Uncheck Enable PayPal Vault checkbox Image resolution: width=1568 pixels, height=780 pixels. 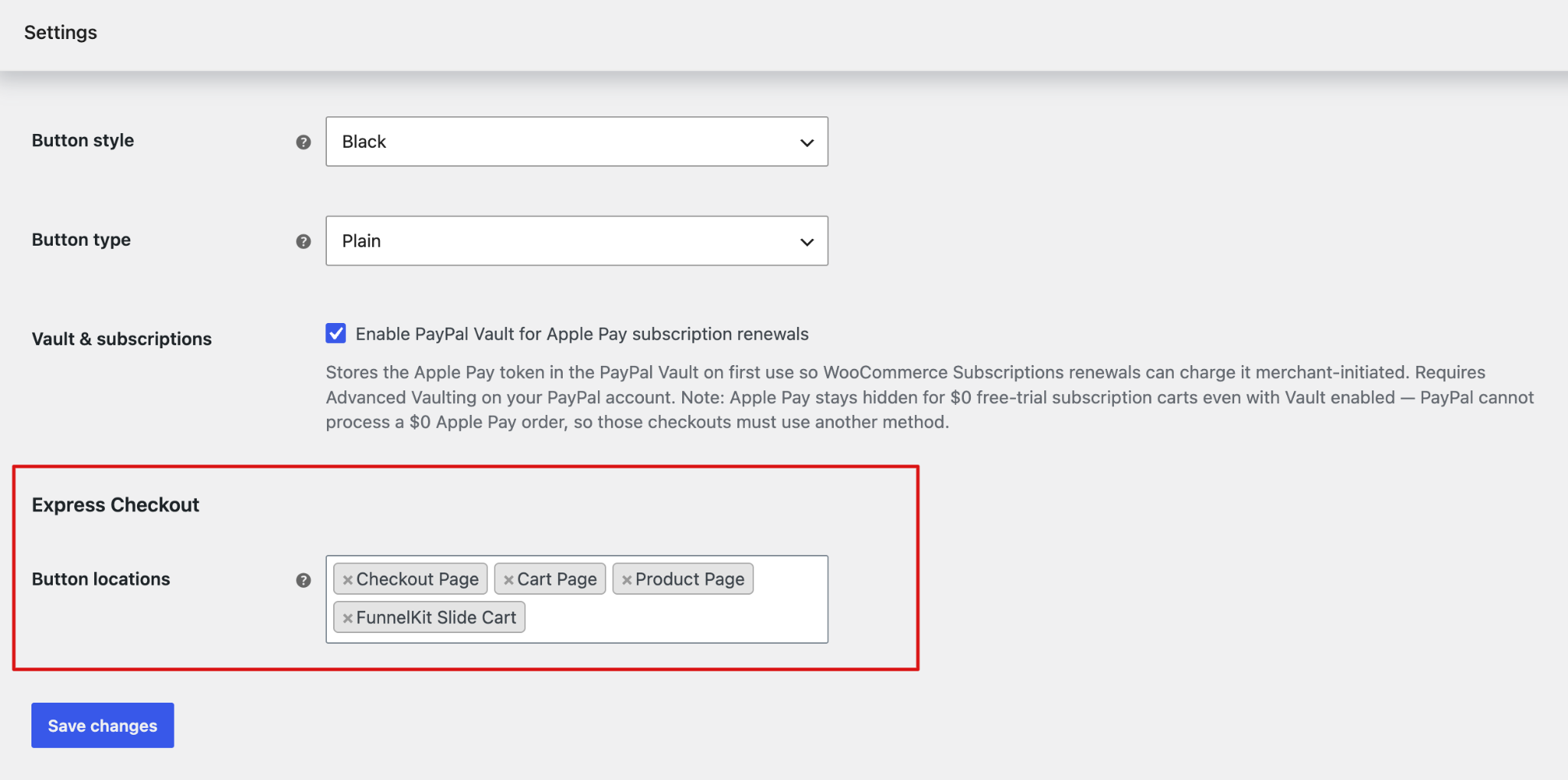[335, 333]
